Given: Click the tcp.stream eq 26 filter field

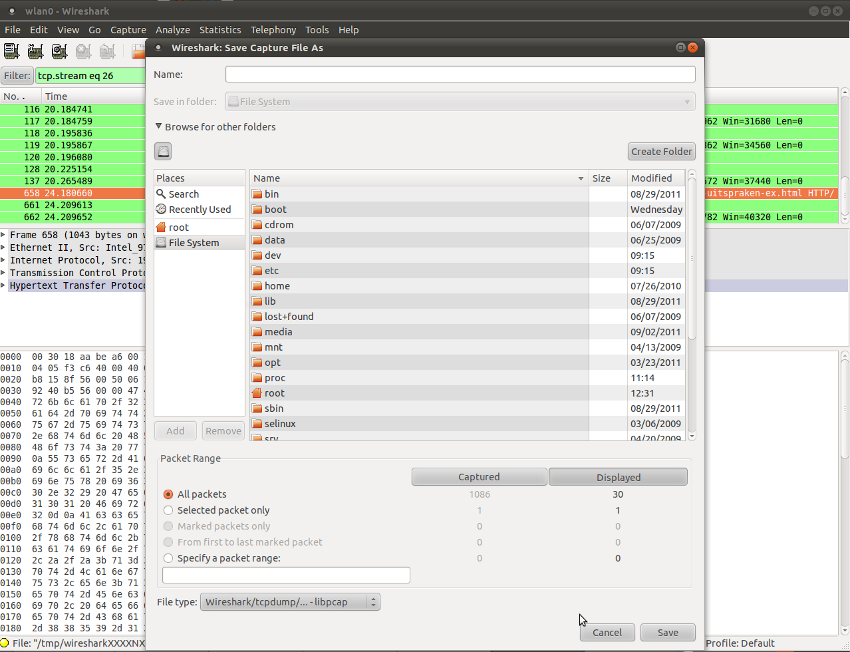Looking at the screenshot, I should pyautogui.click(x=91, y=75).
